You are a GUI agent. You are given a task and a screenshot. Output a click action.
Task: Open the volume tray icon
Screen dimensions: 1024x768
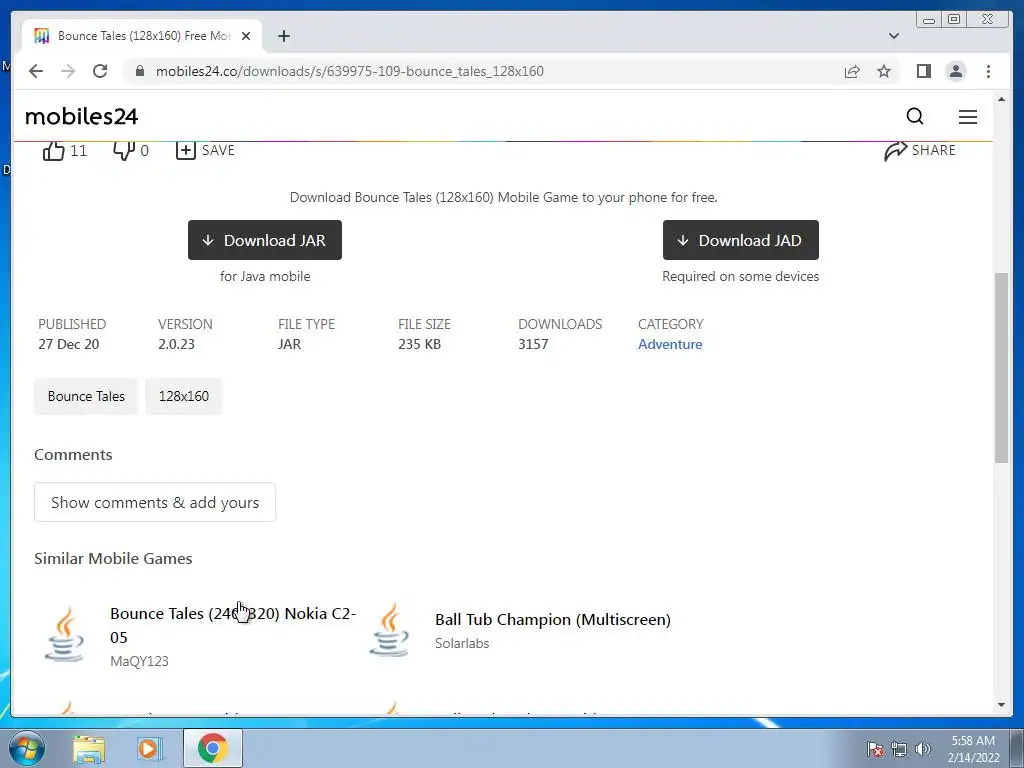(x=923, y=749)
